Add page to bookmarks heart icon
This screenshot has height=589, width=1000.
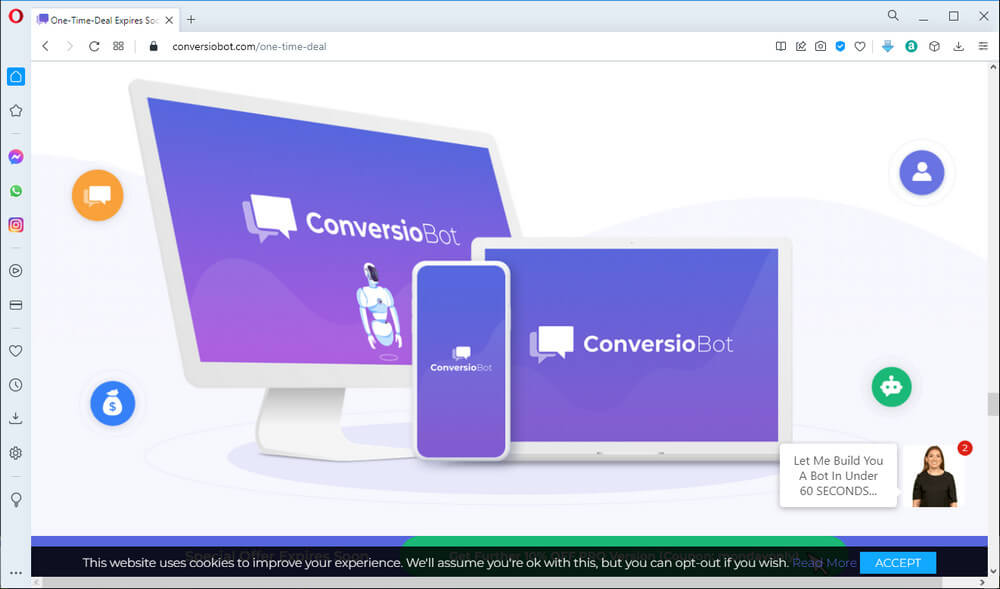[x=860, y=46]
